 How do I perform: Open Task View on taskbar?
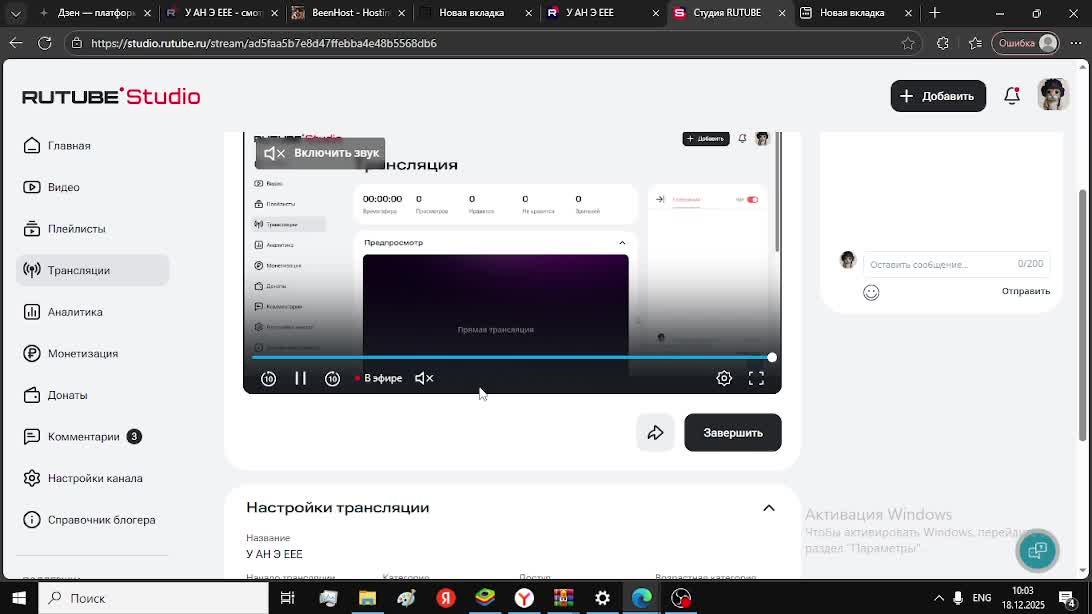point(287,598)
